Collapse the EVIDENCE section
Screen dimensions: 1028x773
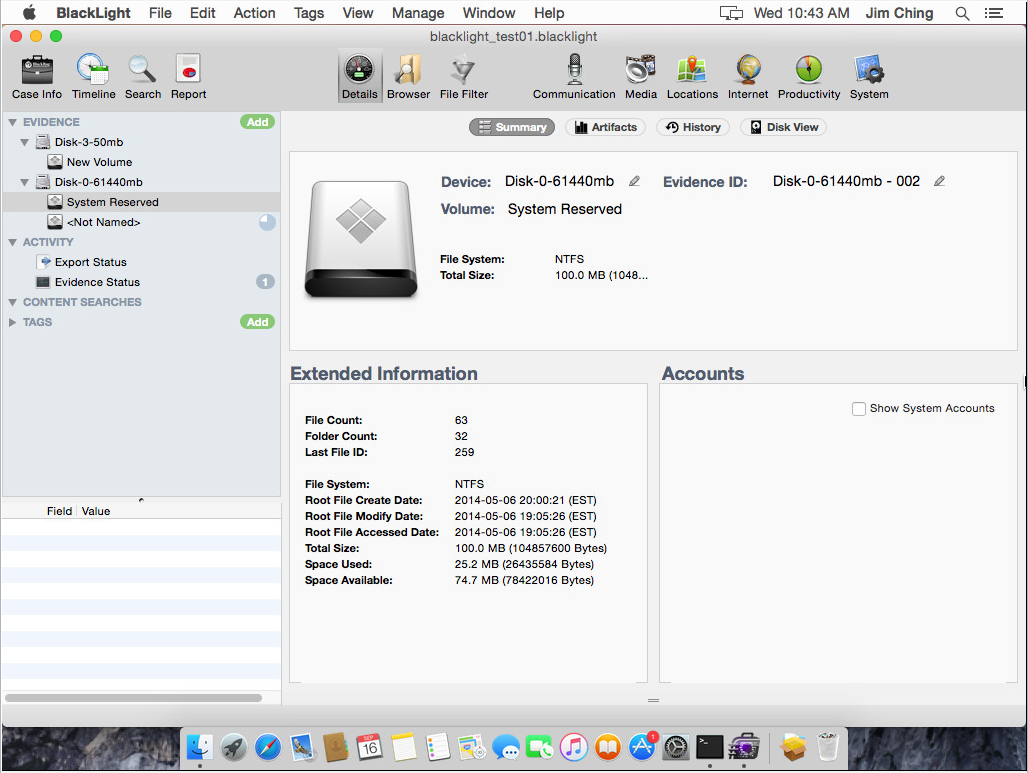pos(12,123)
